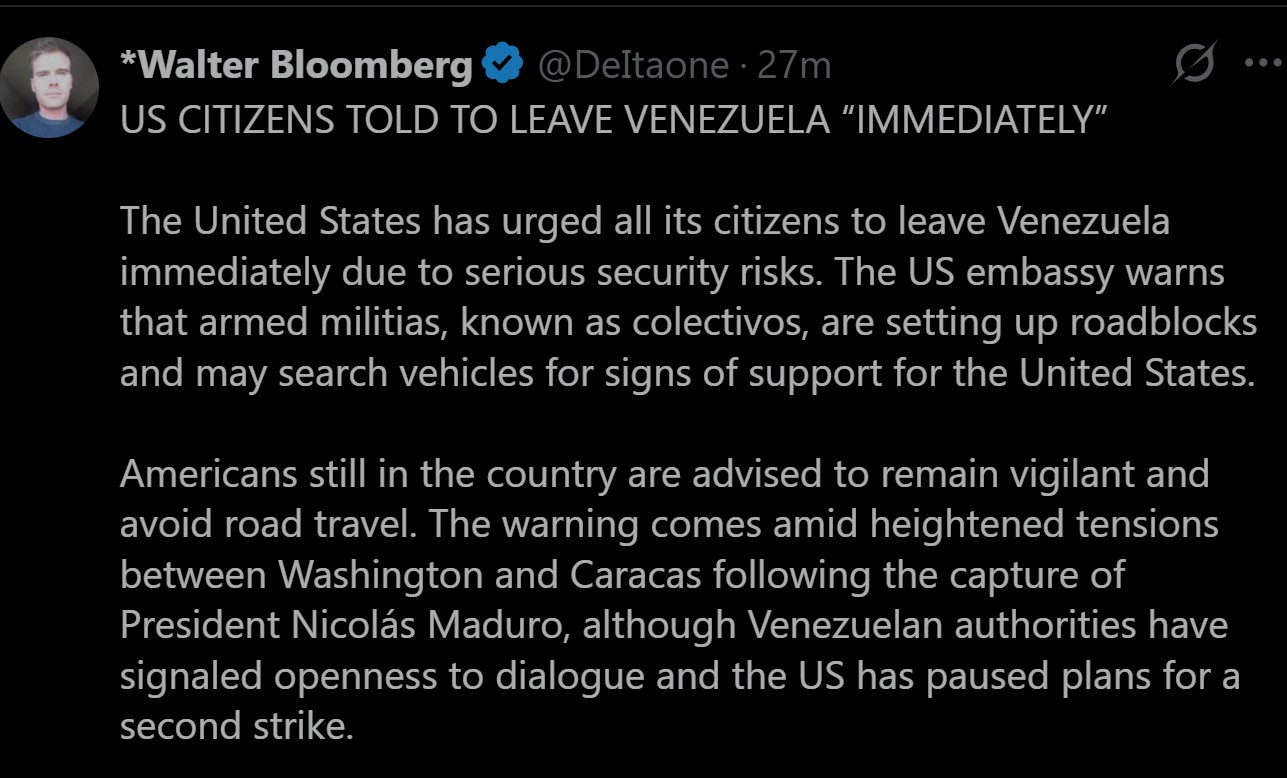Click the 27m post timestamp
Image resolution: width=1287 pixels, height=778 pixels.
coord(794,65)
